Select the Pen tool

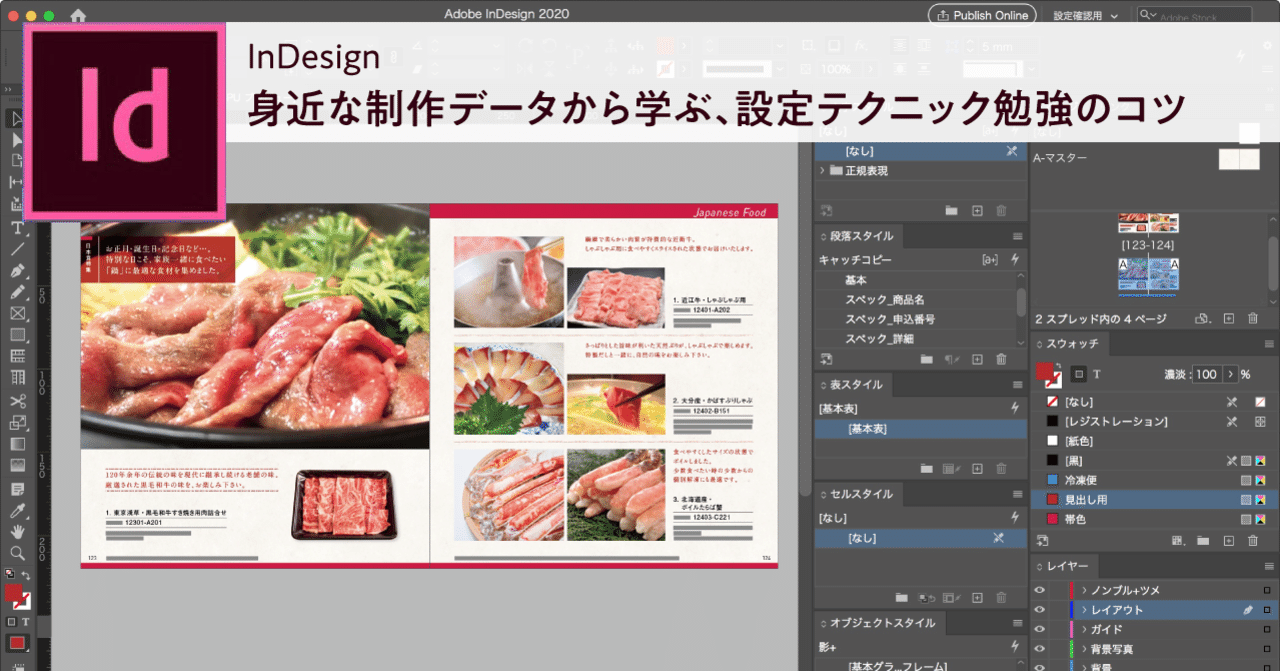[x=17, y=271]
